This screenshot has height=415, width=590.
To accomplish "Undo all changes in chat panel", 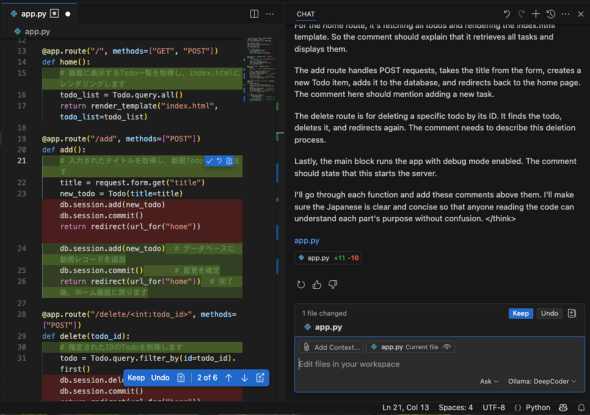I will 549,313.
